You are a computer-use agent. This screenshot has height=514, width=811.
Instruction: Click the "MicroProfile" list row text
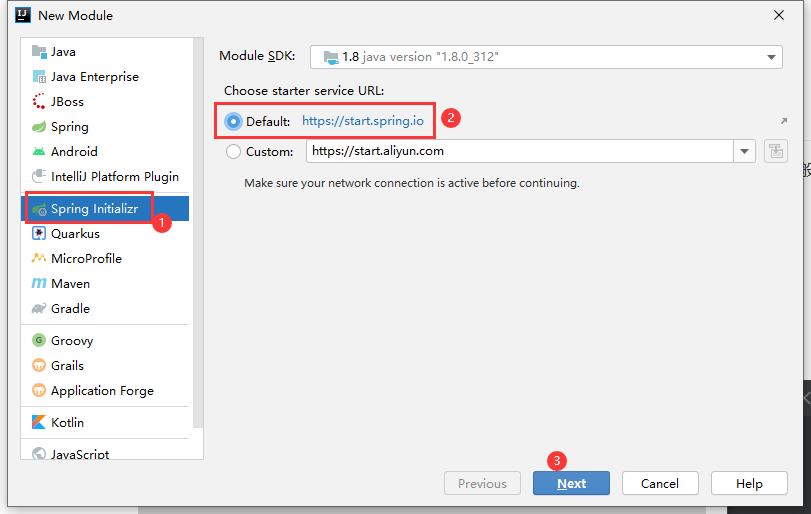tap(86, 259)
